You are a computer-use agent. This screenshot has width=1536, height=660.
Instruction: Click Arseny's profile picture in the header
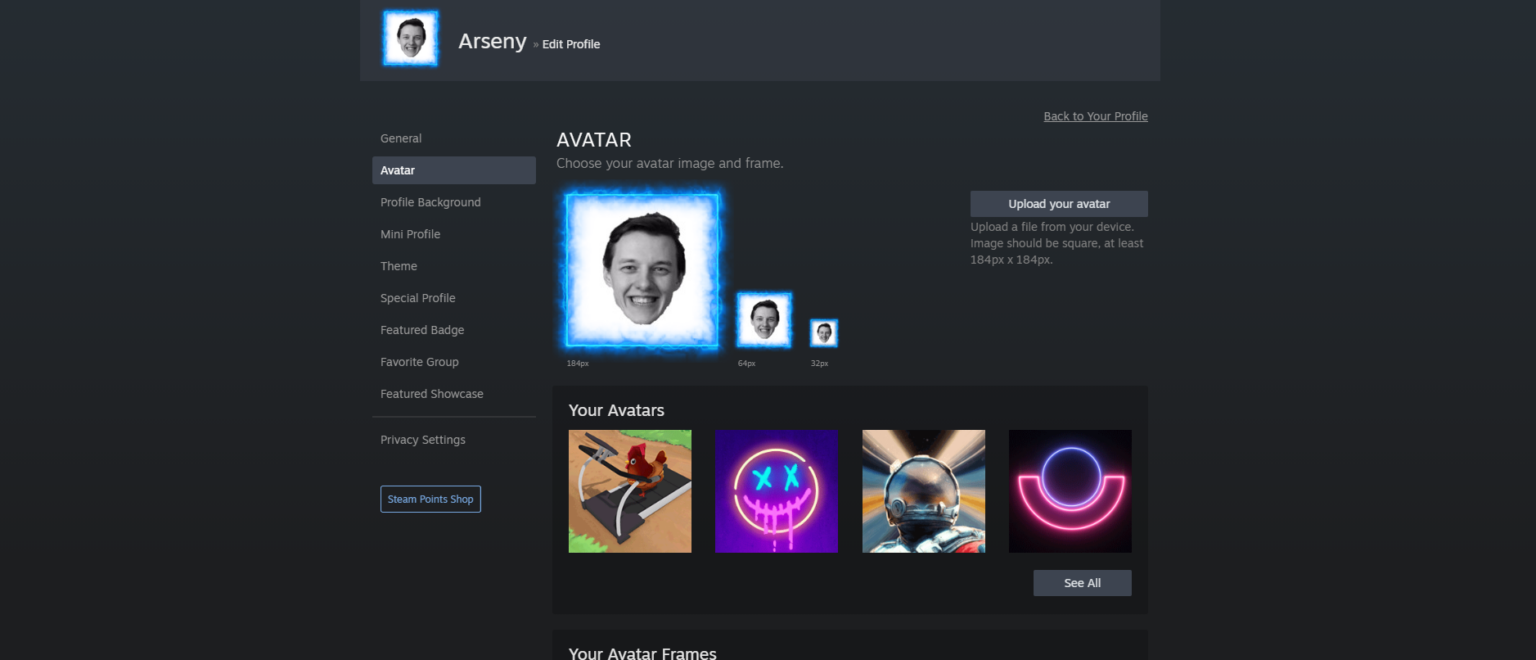pos(410,38)
